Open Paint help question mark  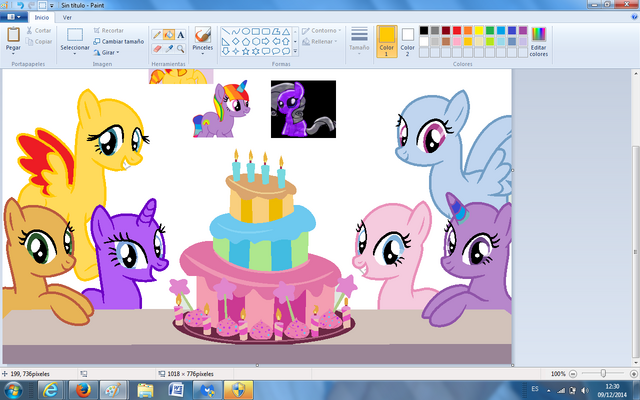coord(634,17)
